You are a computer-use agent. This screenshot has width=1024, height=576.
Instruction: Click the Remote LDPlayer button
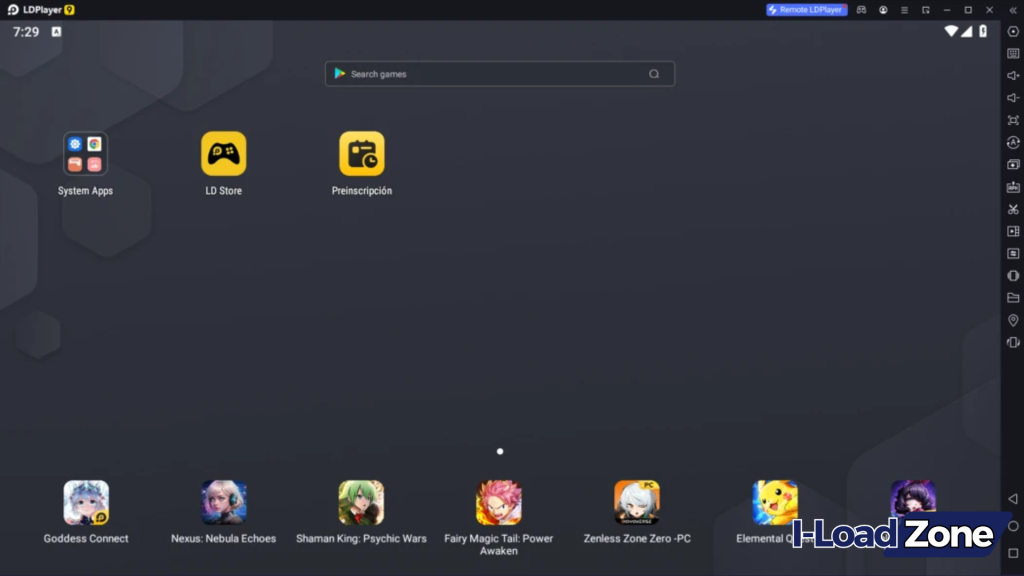pos(806,10)
